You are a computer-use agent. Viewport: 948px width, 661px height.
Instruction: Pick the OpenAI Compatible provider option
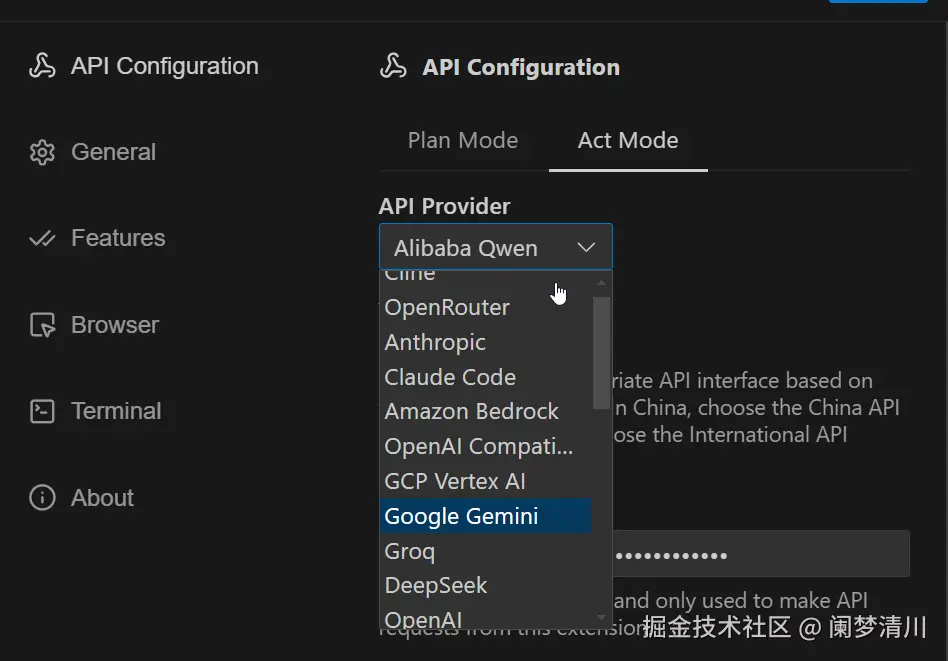tap(485, 446)
